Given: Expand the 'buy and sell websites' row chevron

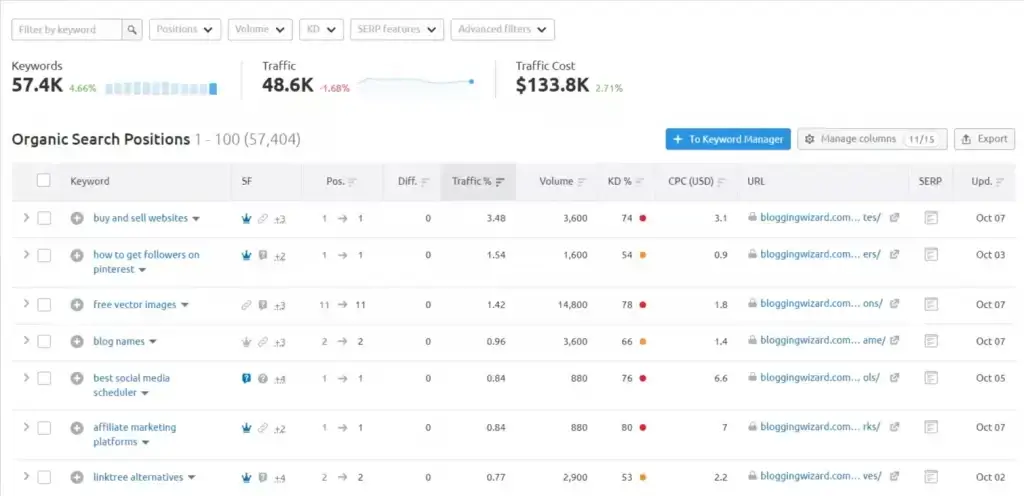Looking at the screenshot, I should (x=26, y=217).
